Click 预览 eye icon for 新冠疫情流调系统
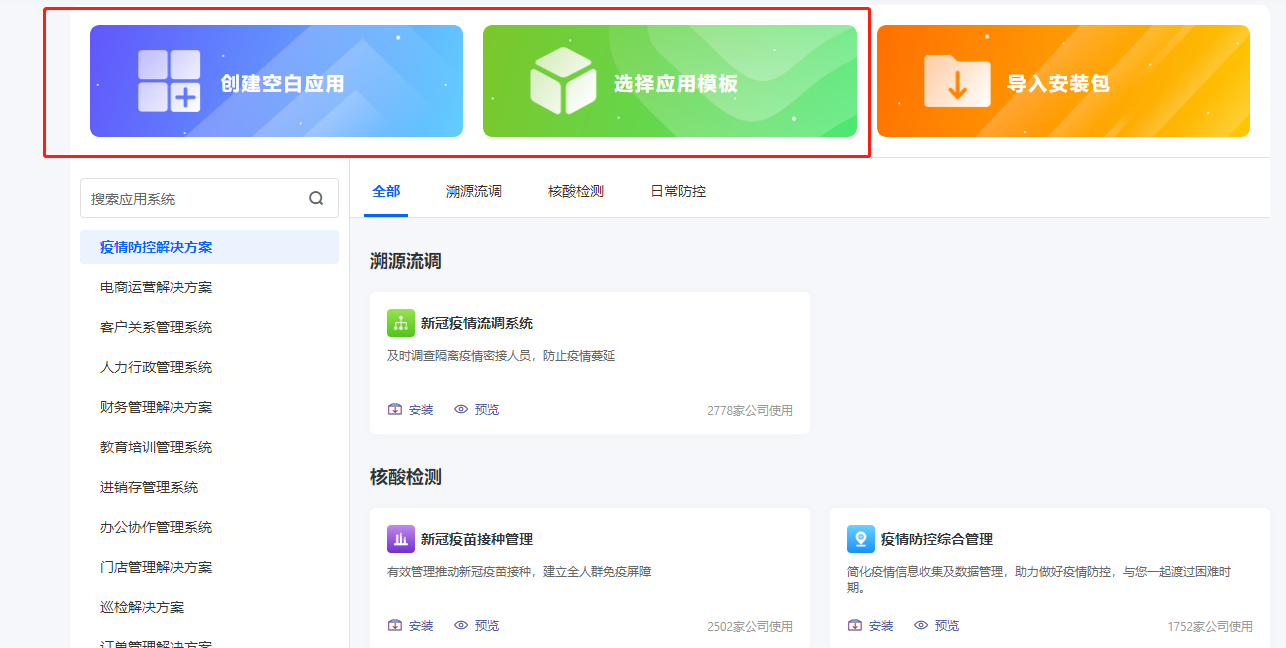The height and width of the screenshot is (648, 1286). (461, 410)
